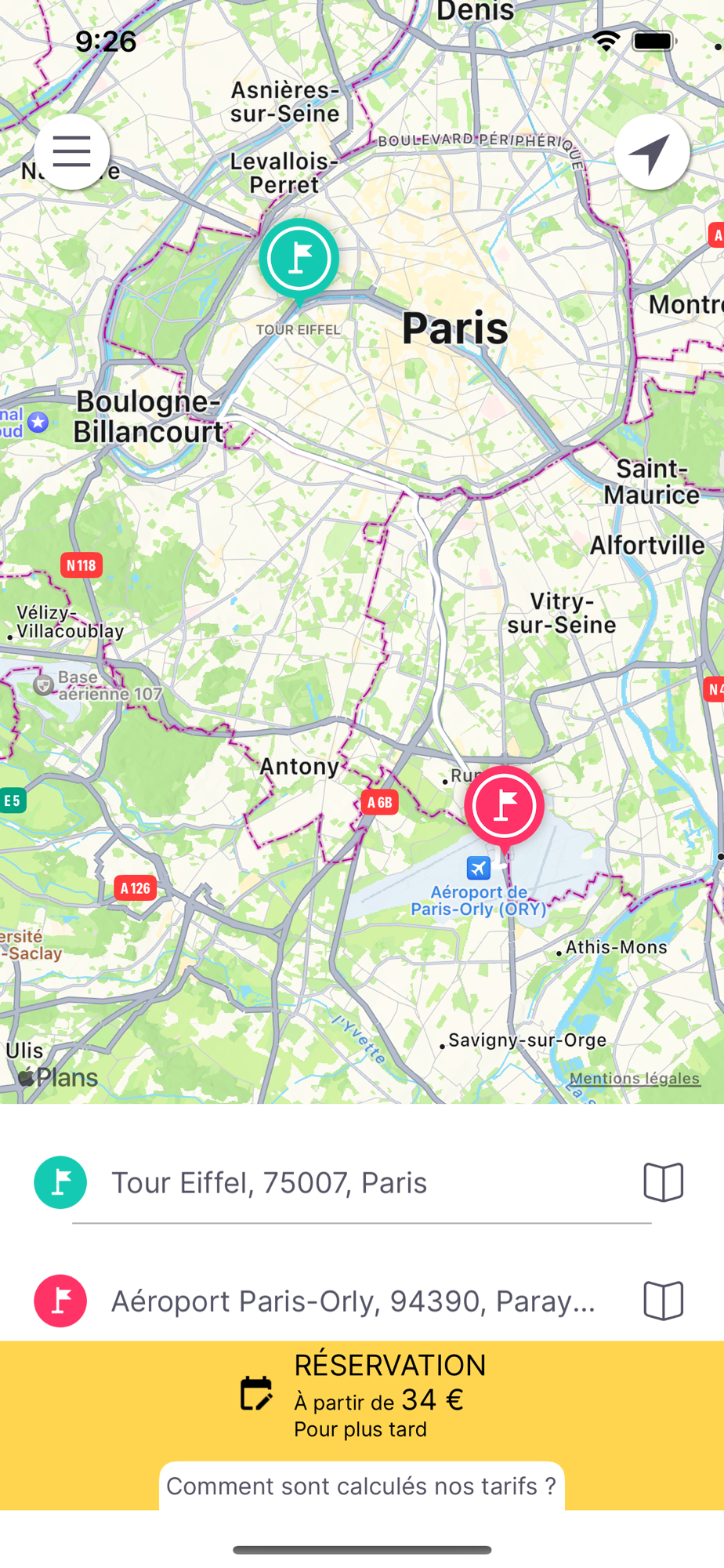Tap the Wi-Fi status icon
724x1568 pixels.
[x=606, y=41]
